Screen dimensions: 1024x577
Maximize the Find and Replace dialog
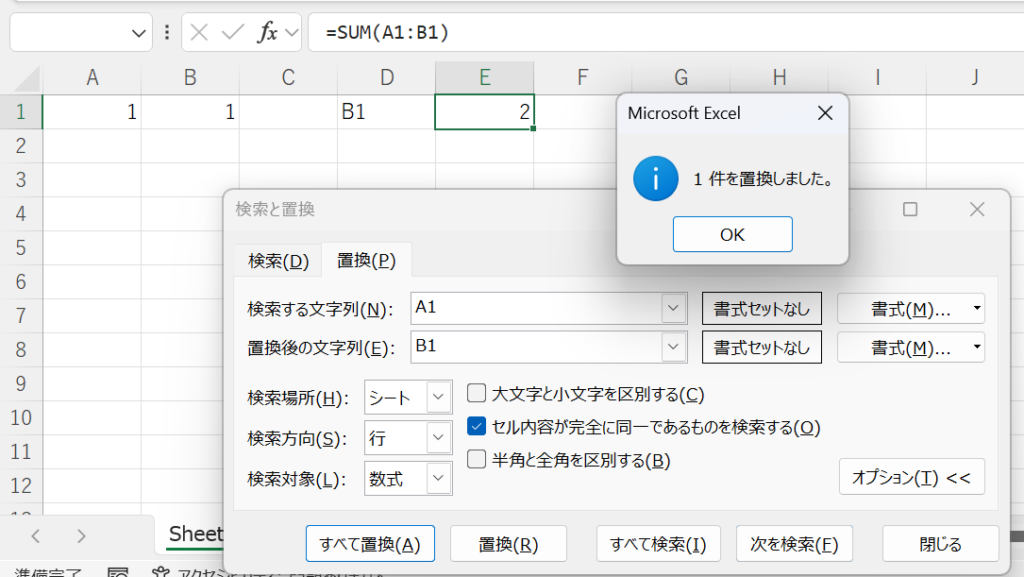[910, 209]
